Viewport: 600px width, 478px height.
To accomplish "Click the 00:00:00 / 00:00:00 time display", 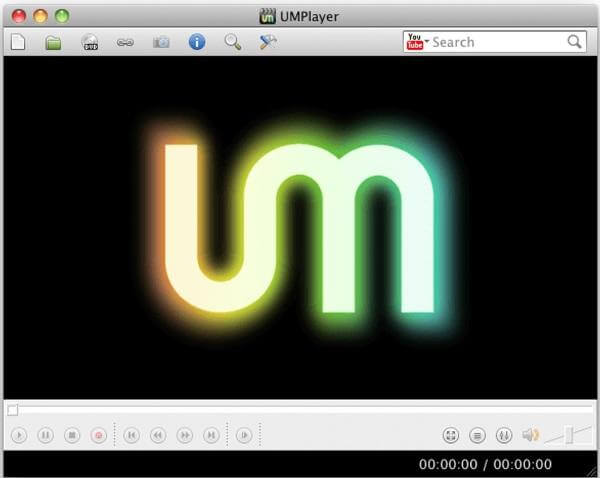I will pos(485,464).
